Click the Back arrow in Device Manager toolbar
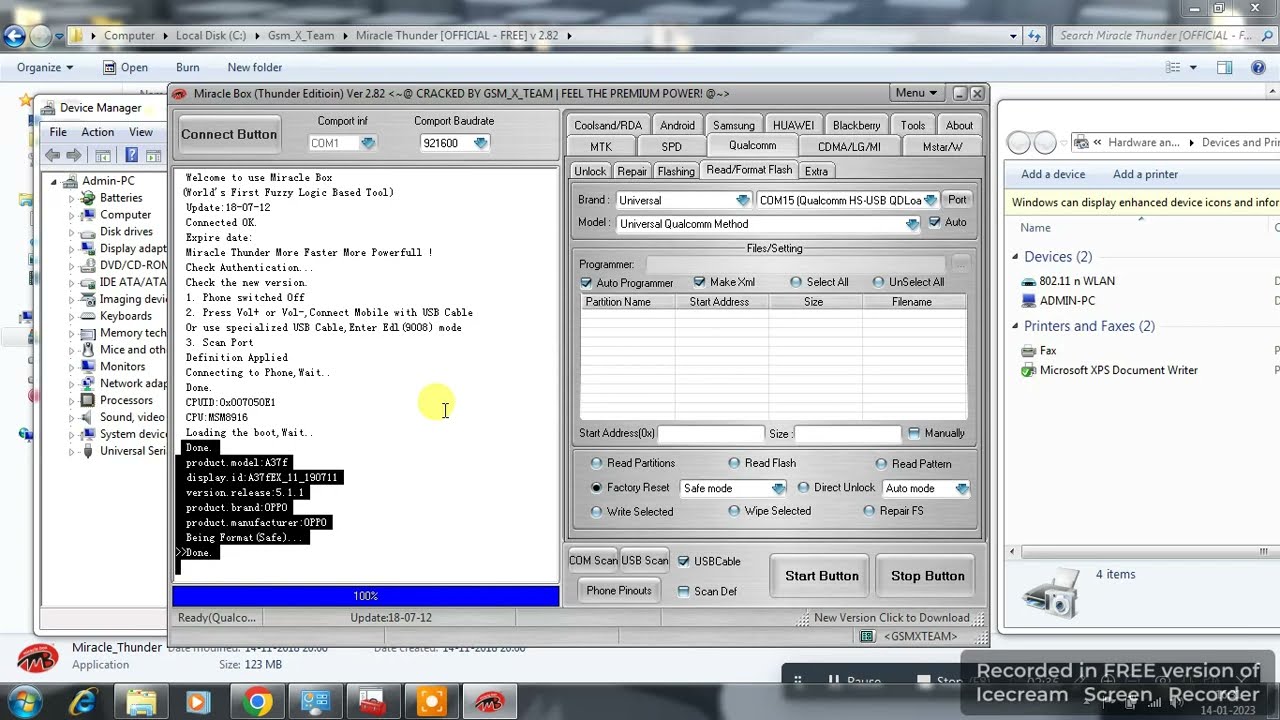The height and width of the screenshot is (720, 1280). coord(53,155)
